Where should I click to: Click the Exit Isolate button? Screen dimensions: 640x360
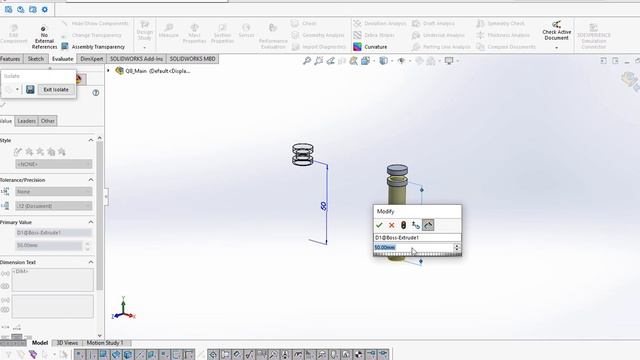point(56,89)
